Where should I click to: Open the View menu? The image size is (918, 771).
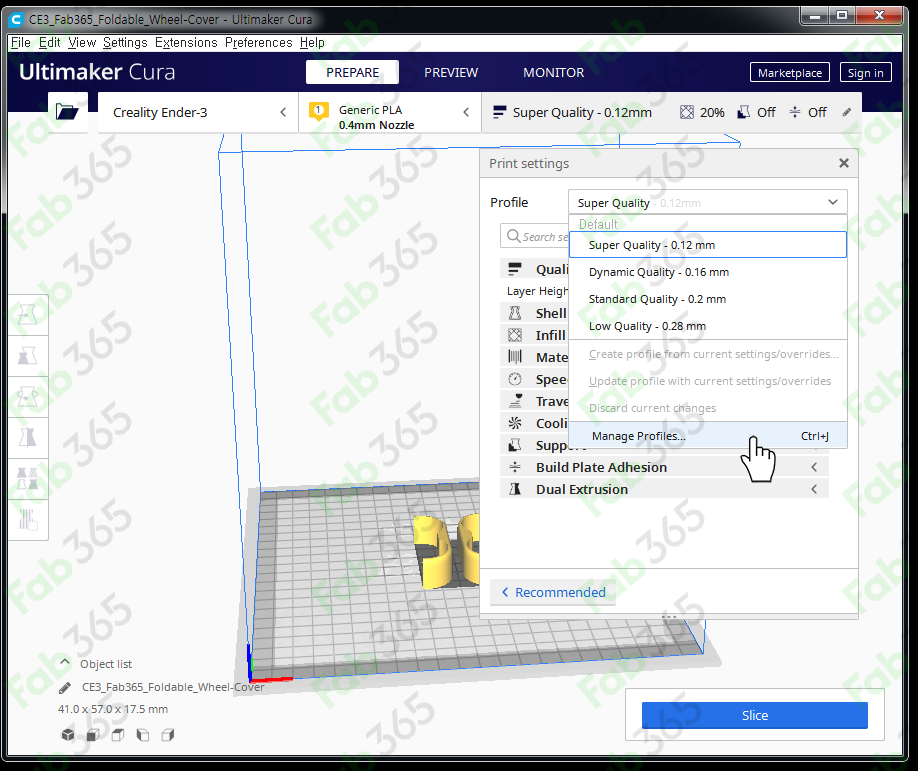click(82, 43)
